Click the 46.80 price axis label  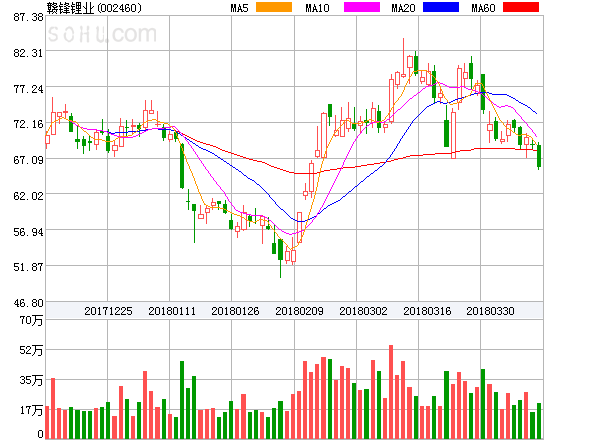tap(28, 303)
